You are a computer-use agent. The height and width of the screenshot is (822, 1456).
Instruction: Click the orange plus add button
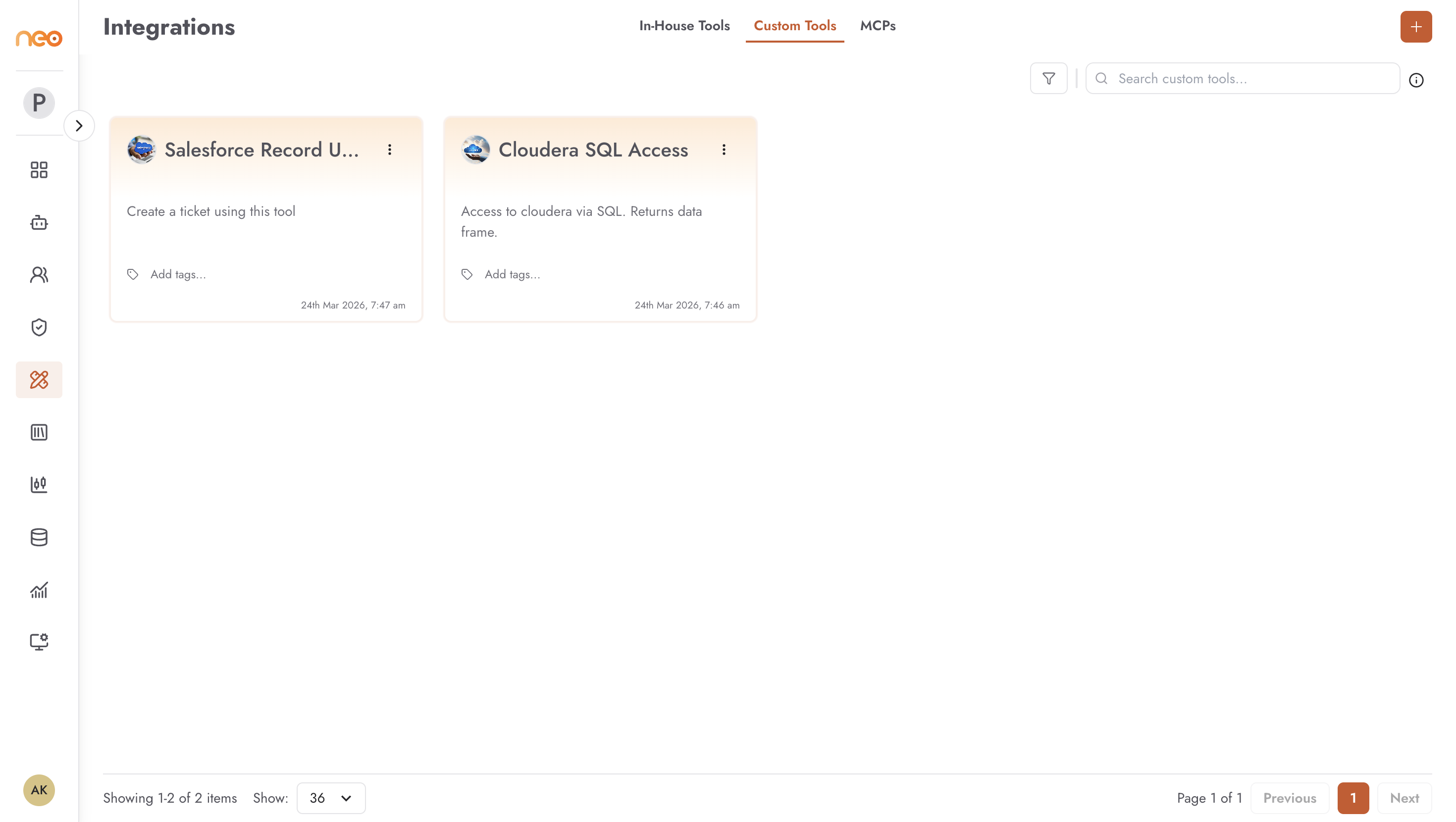click(1416, 27)
